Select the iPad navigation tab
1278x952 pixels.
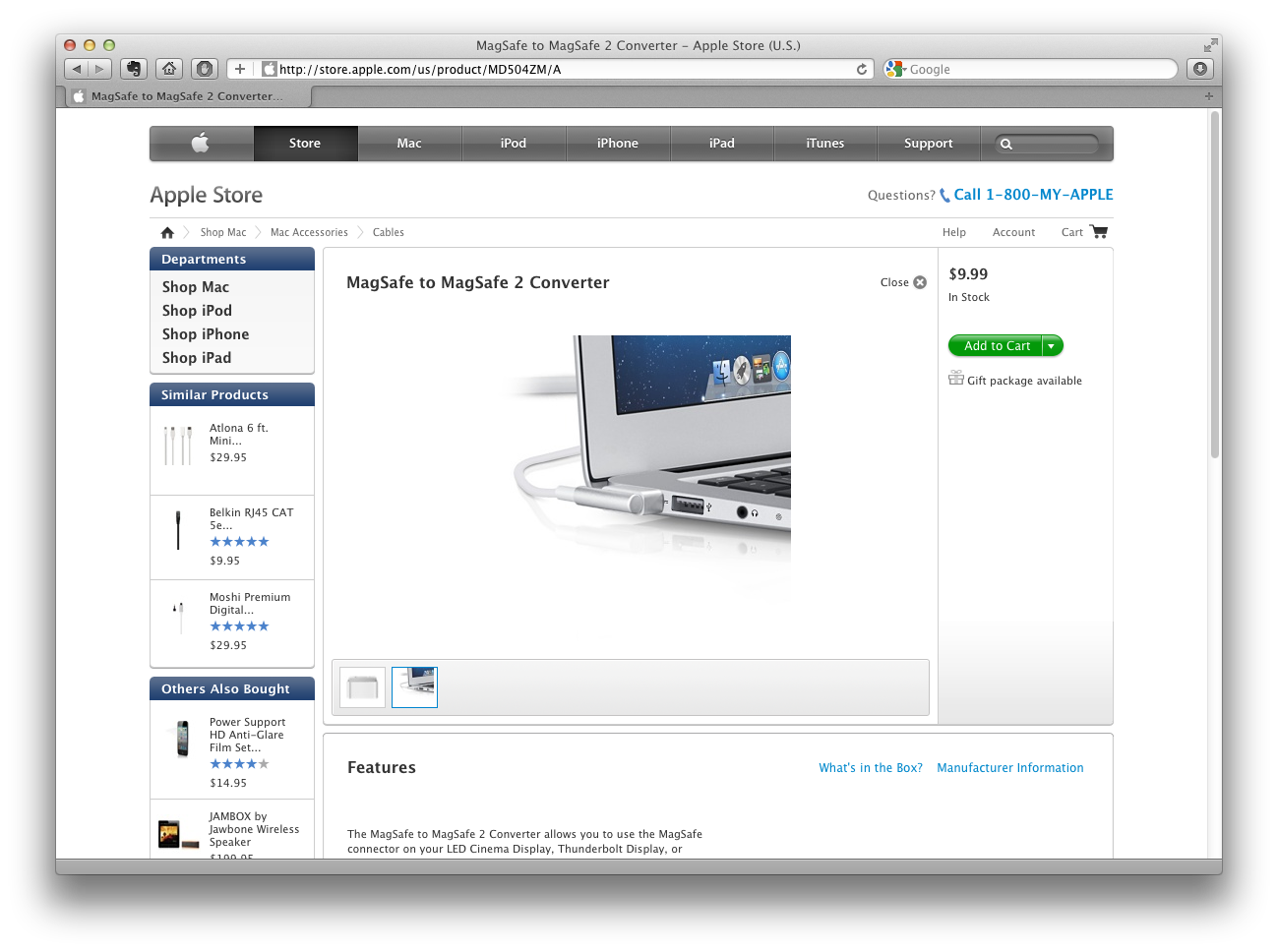coord(722,143)
